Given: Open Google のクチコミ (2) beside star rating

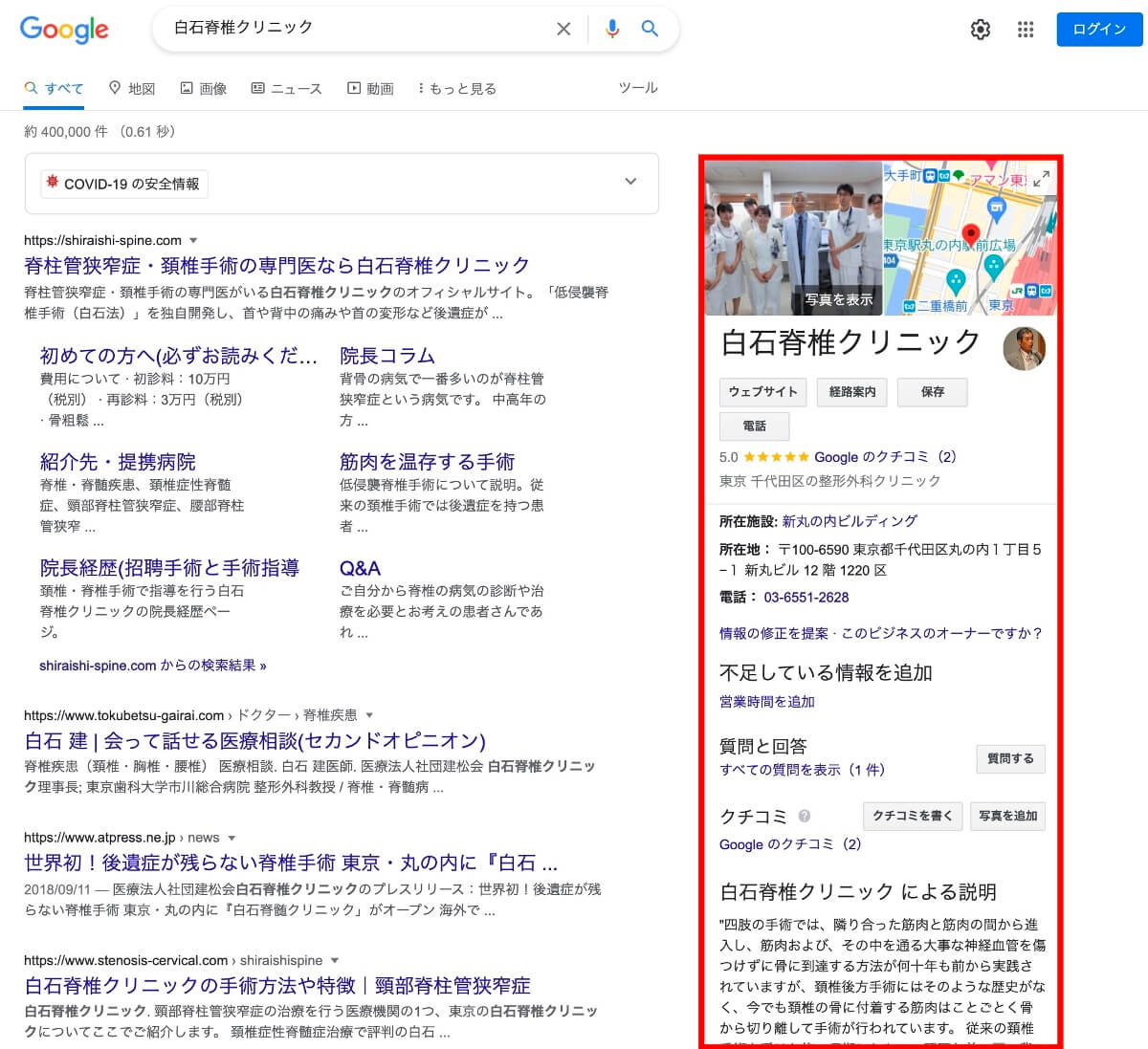Looking at the screenshot, I should [x=885, y=457].
